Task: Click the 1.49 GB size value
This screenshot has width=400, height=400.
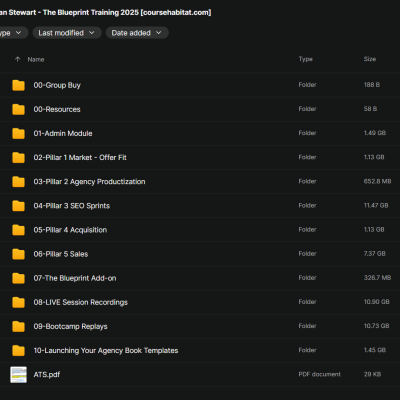Action: click(375, 133)
